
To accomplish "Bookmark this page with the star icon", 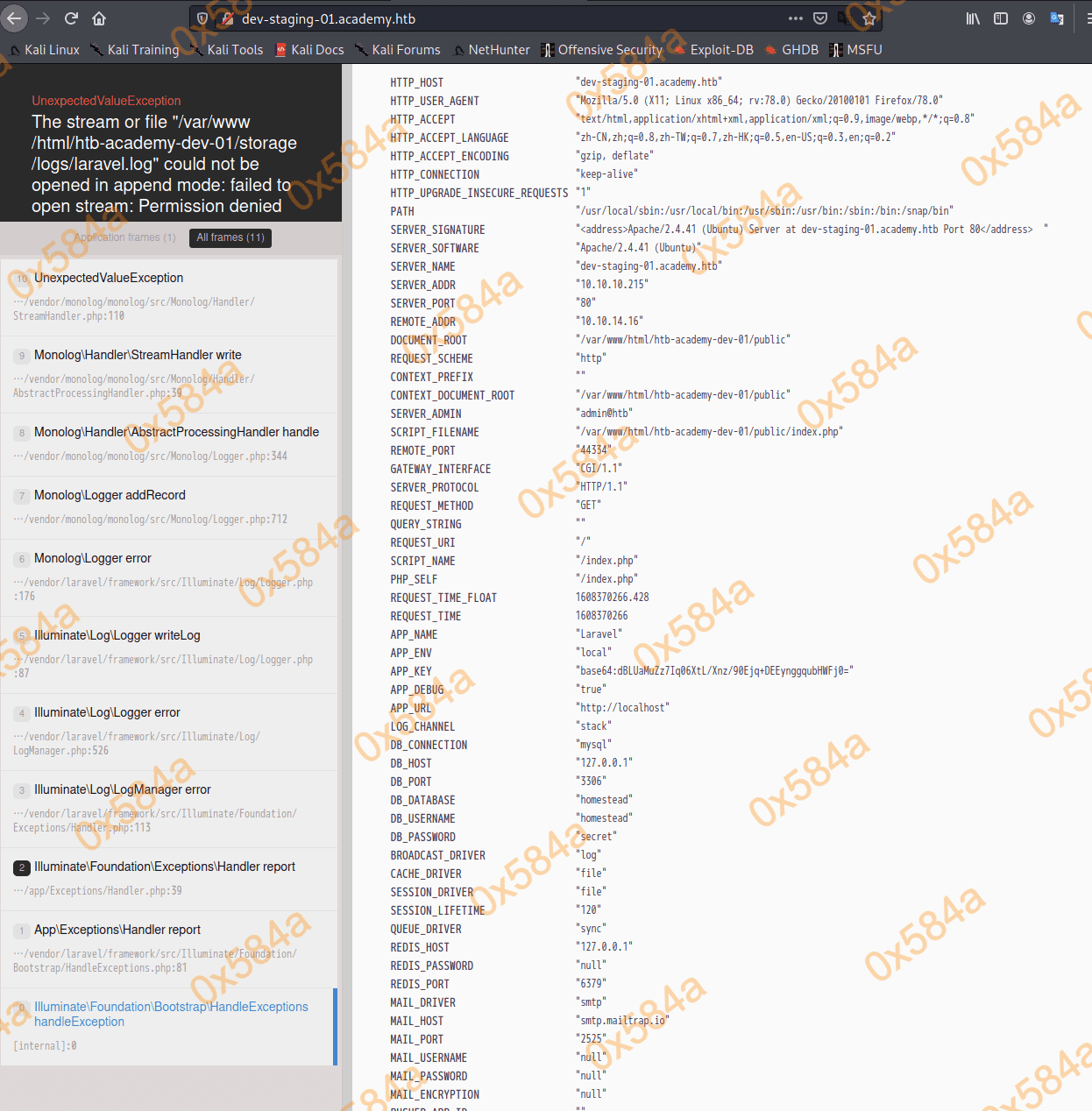I will 869,18.
